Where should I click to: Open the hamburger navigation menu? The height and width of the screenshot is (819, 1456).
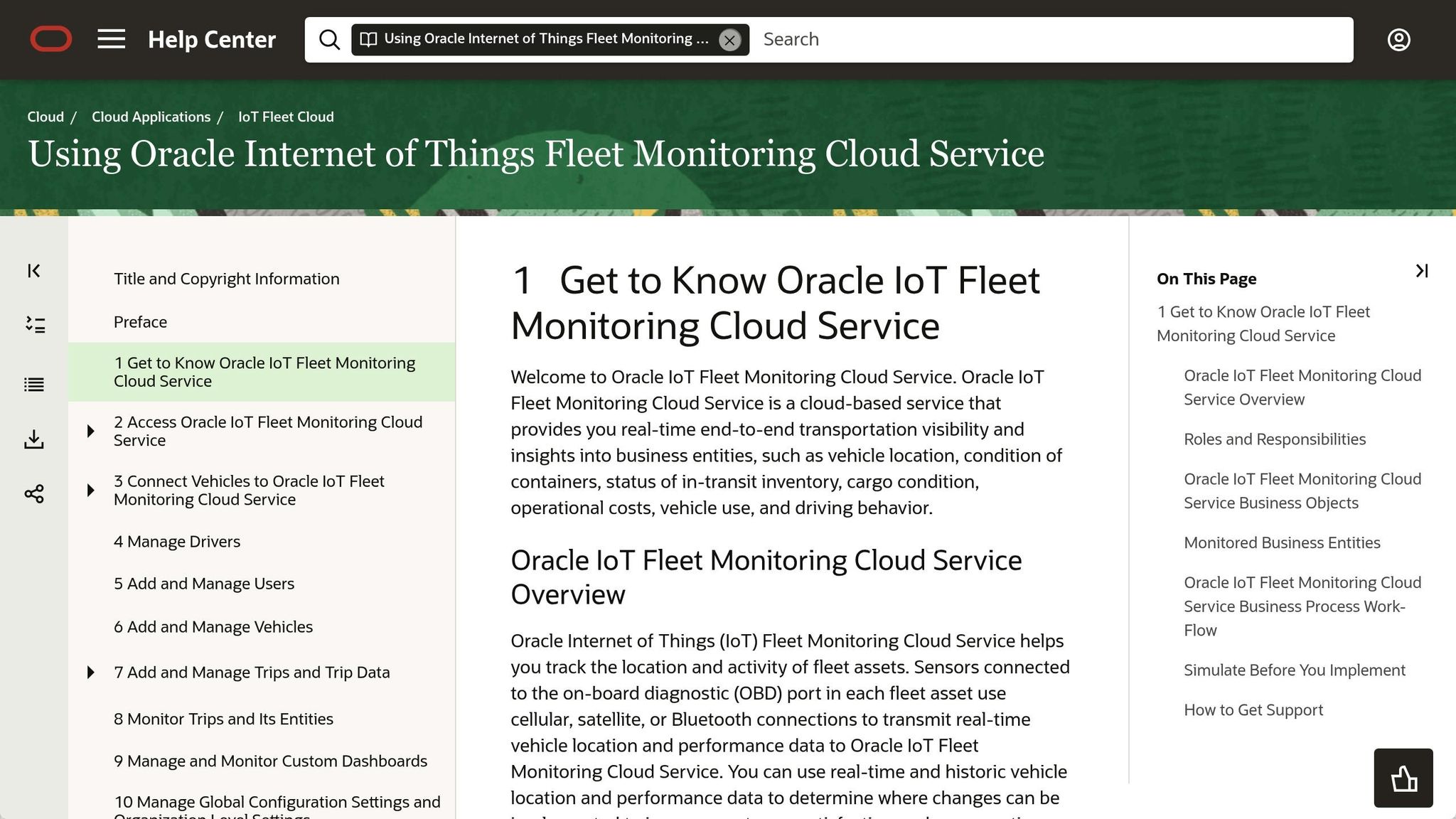point(111,39)
